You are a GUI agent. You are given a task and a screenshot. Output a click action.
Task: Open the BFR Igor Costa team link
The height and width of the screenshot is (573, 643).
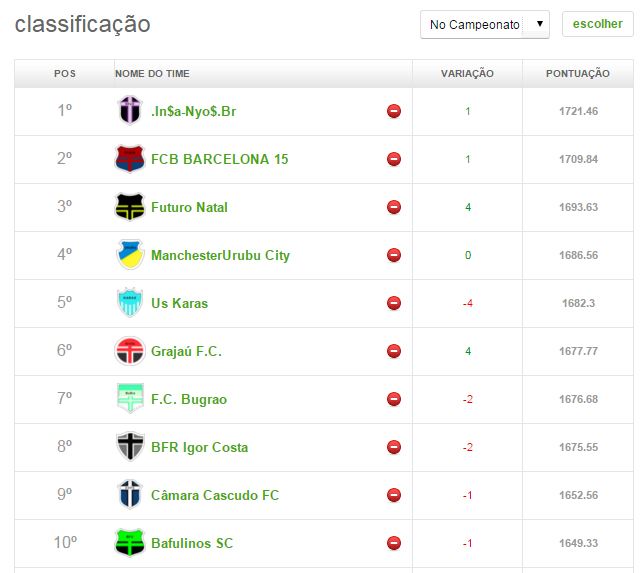pos(199,447)
